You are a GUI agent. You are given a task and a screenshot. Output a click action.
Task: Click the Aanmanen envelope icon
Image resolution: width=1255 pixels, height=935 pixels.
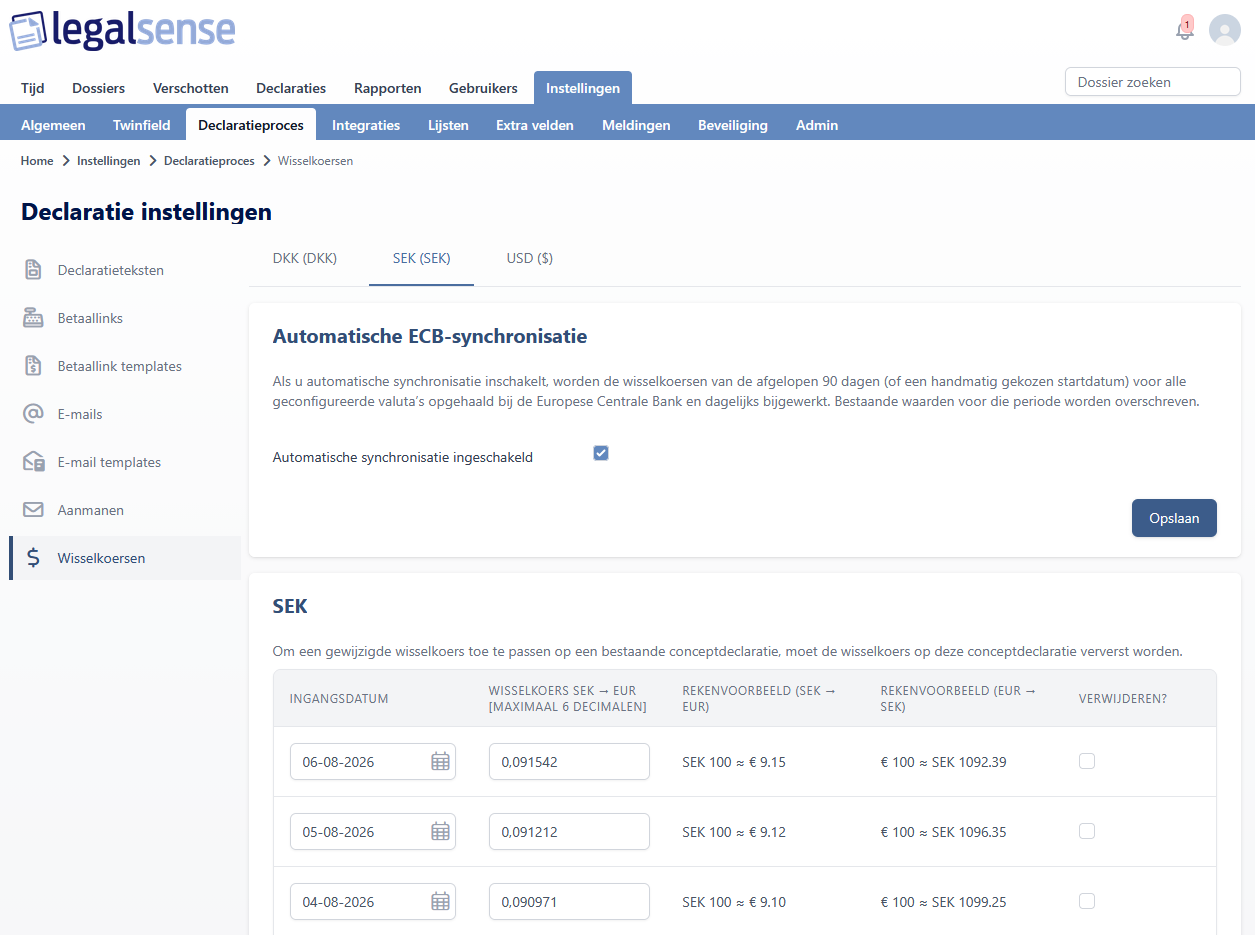point(33,510)
